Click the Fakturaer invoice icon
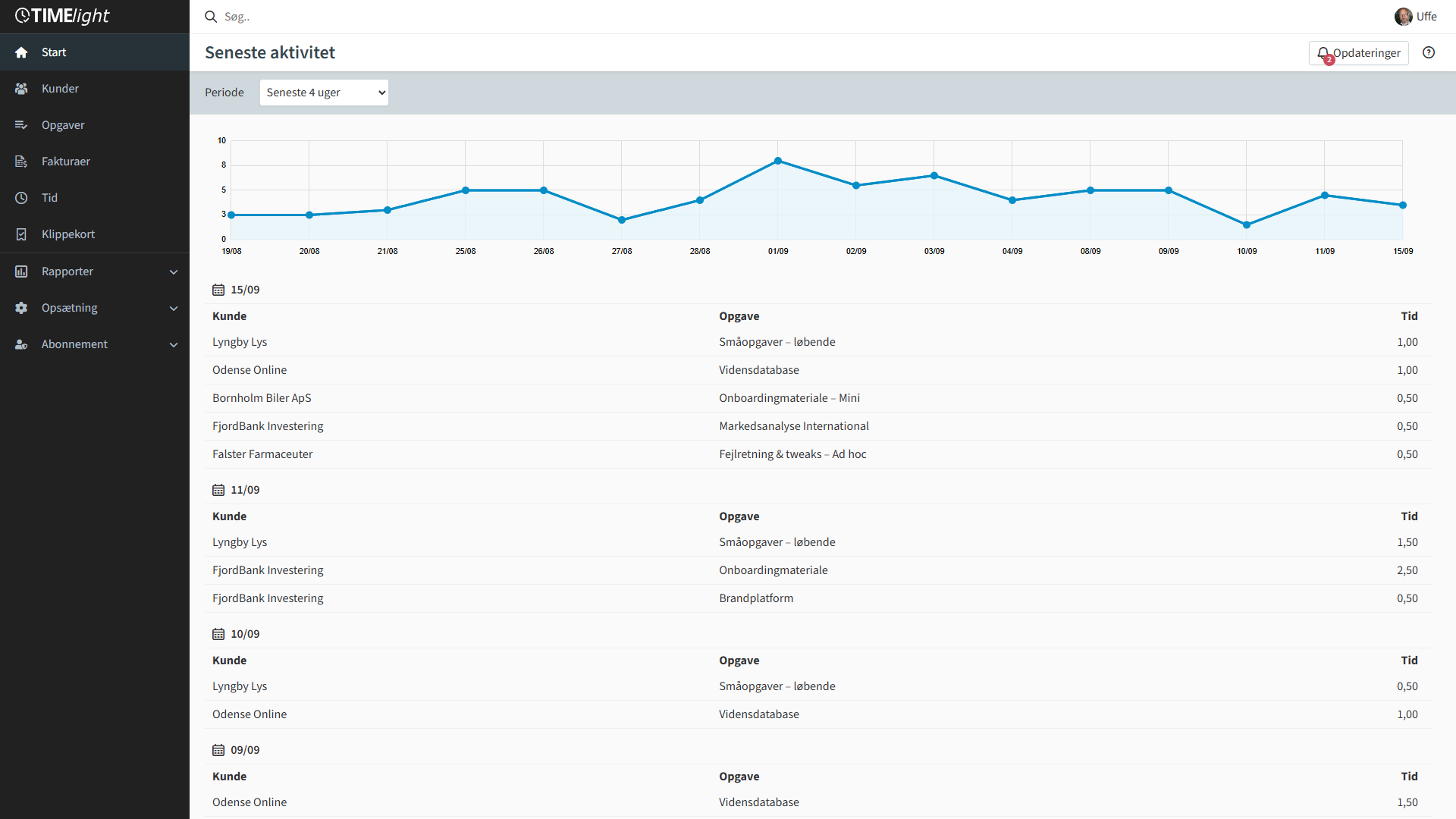Viewport: 1456px width, 819px height. pyautogui.click(x=21, y=162)
